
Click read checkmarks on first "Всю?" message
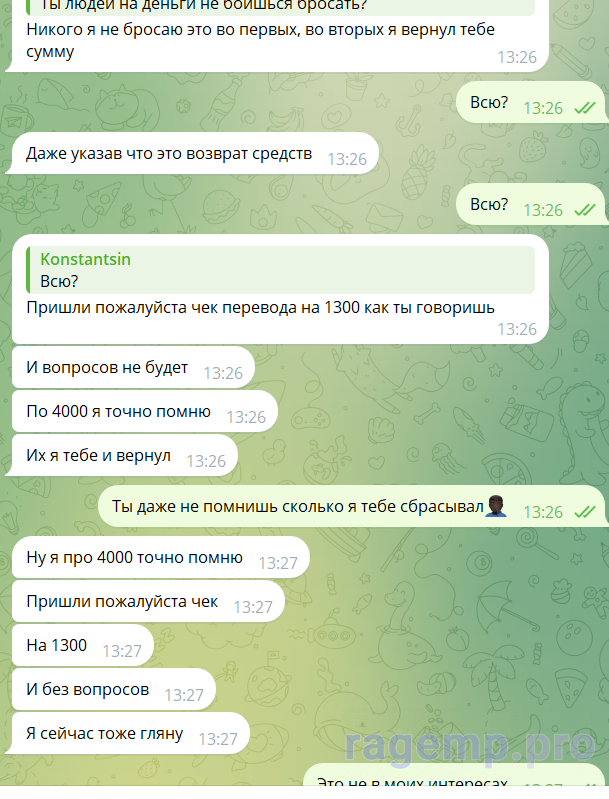(x=585, y=108)
